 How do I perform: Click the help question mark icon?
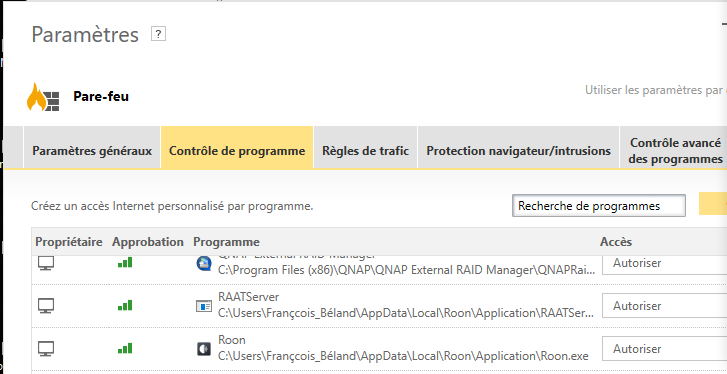point(158,34)
